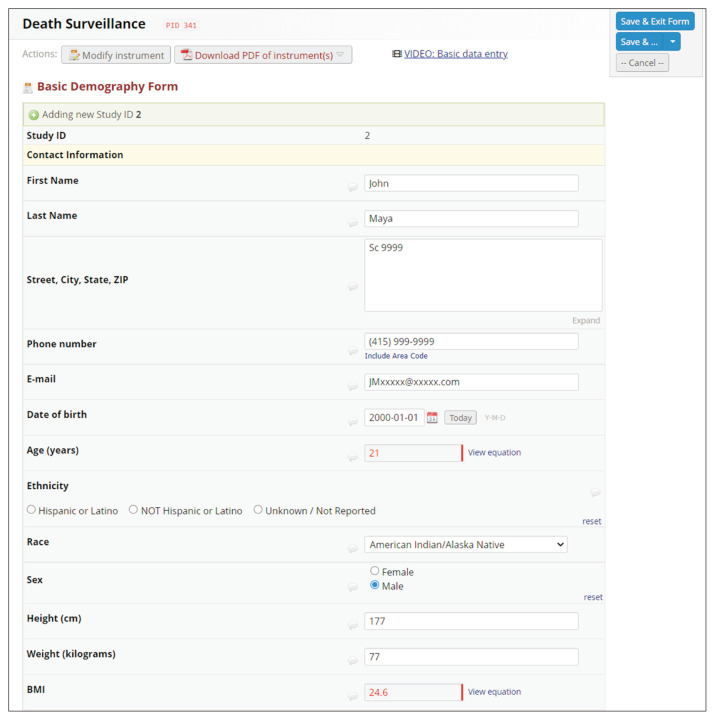Screen dimensions: 715x720
Task: Click comment balloon icon next to Phone number
Action: (x=353, y=351)
